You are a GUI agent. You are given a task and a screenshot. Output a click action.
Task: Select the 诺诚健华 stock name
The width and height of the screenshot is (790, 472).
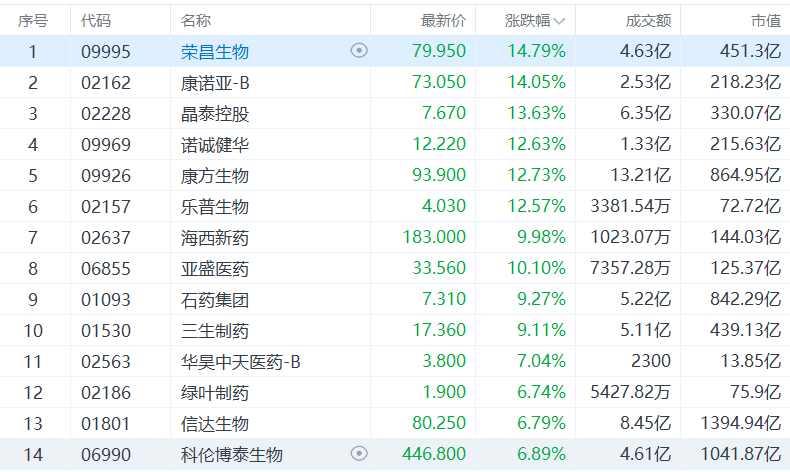pos(215,145)
